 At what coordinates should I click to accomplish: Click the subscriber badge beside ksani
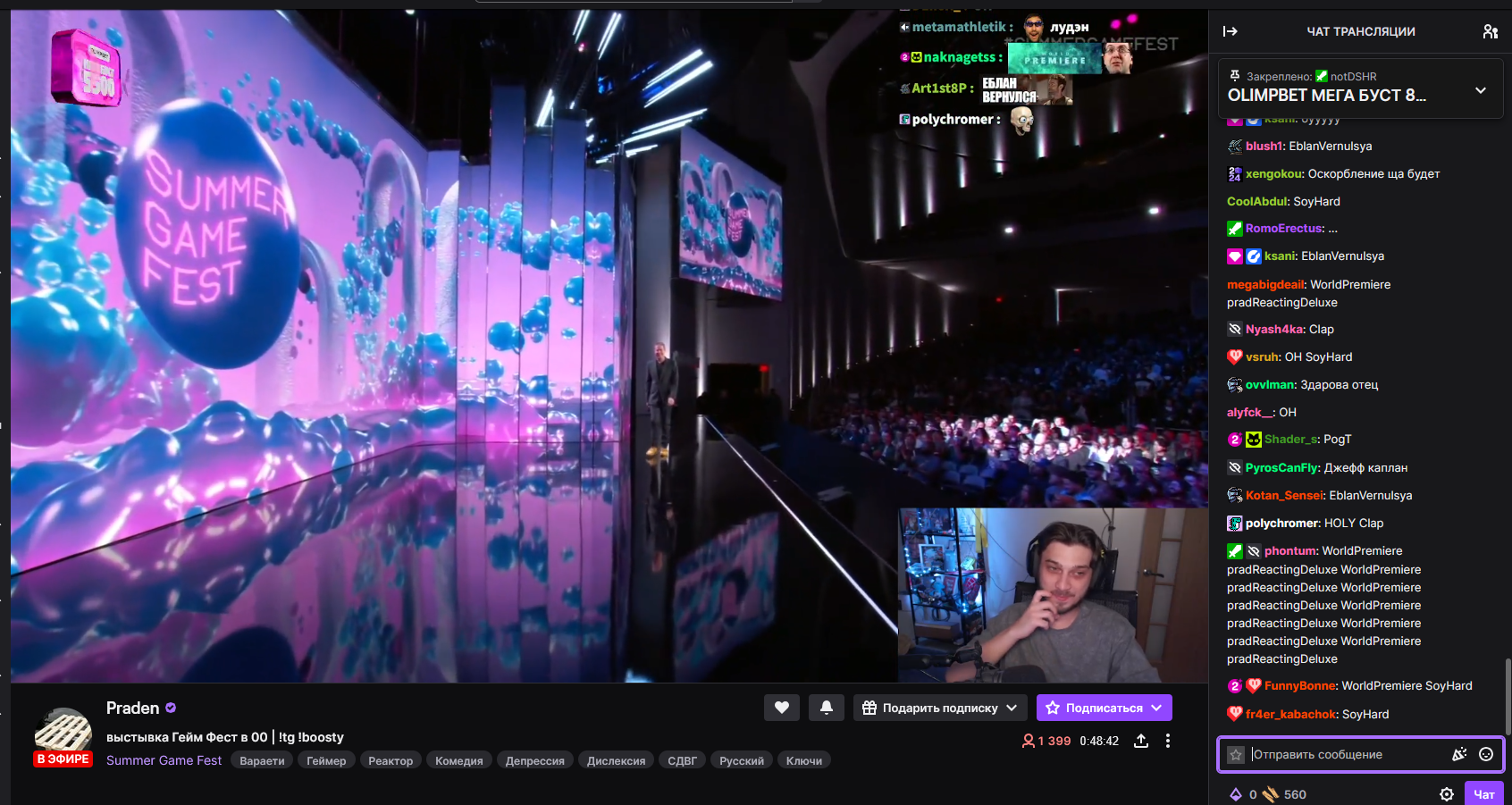[x=1235, y=256]
